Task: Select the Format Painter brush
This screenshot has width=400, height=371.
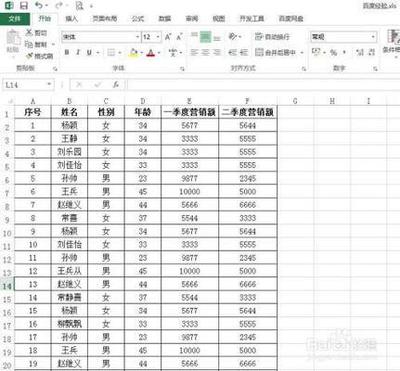Action: pyautogui.click(x=30, y=56)
